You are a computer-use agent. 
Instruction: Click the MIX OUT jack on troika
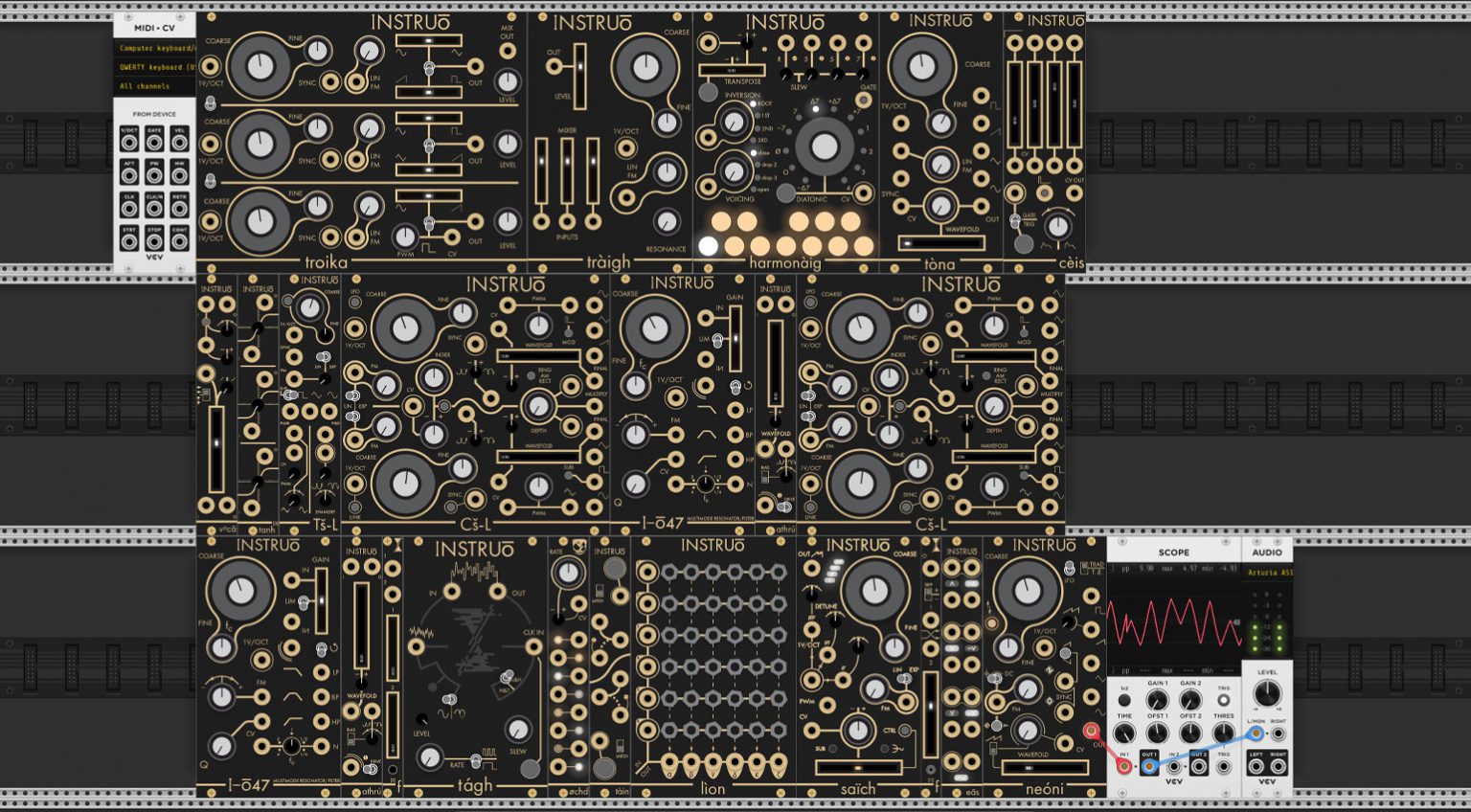[x=508, y=51]
